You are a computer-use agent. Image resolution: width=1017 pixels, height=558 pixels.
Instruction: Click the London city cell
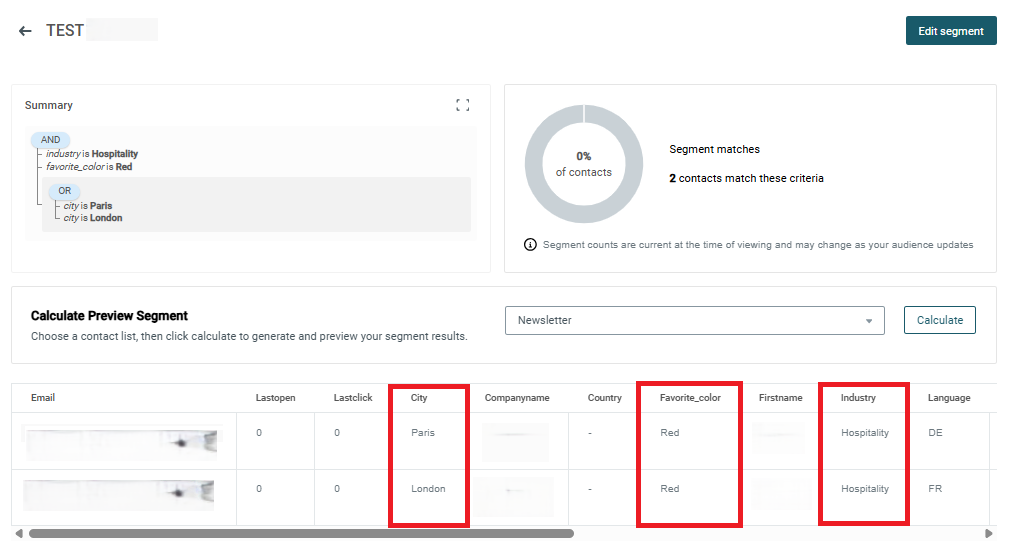click(x=428, y=489)
